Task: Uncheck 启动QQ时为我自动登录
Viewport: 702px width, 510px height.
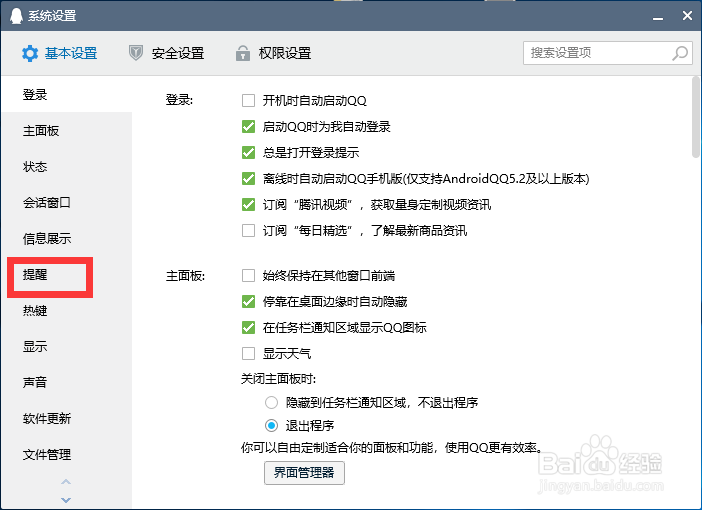Action: [x=248, y=126]
